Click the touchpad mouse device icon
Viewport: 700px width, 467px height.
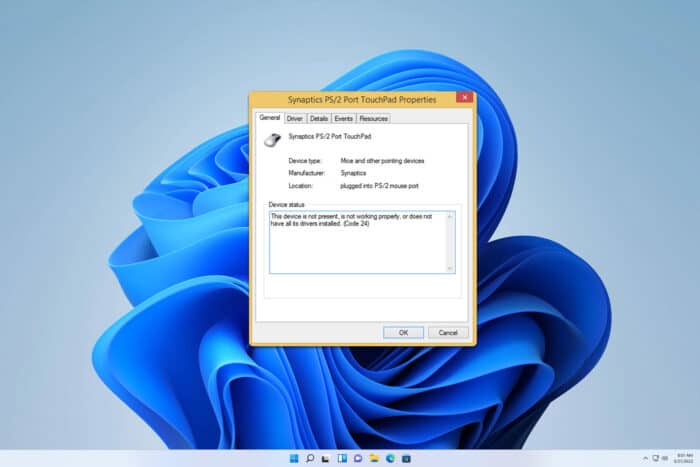coord(272,140)
